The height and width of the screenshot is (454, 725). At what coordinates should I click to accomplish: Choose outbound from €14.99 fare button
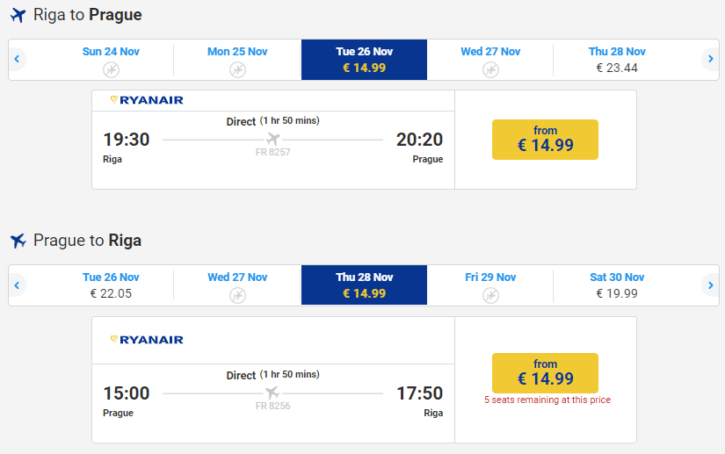coord(545,140)
